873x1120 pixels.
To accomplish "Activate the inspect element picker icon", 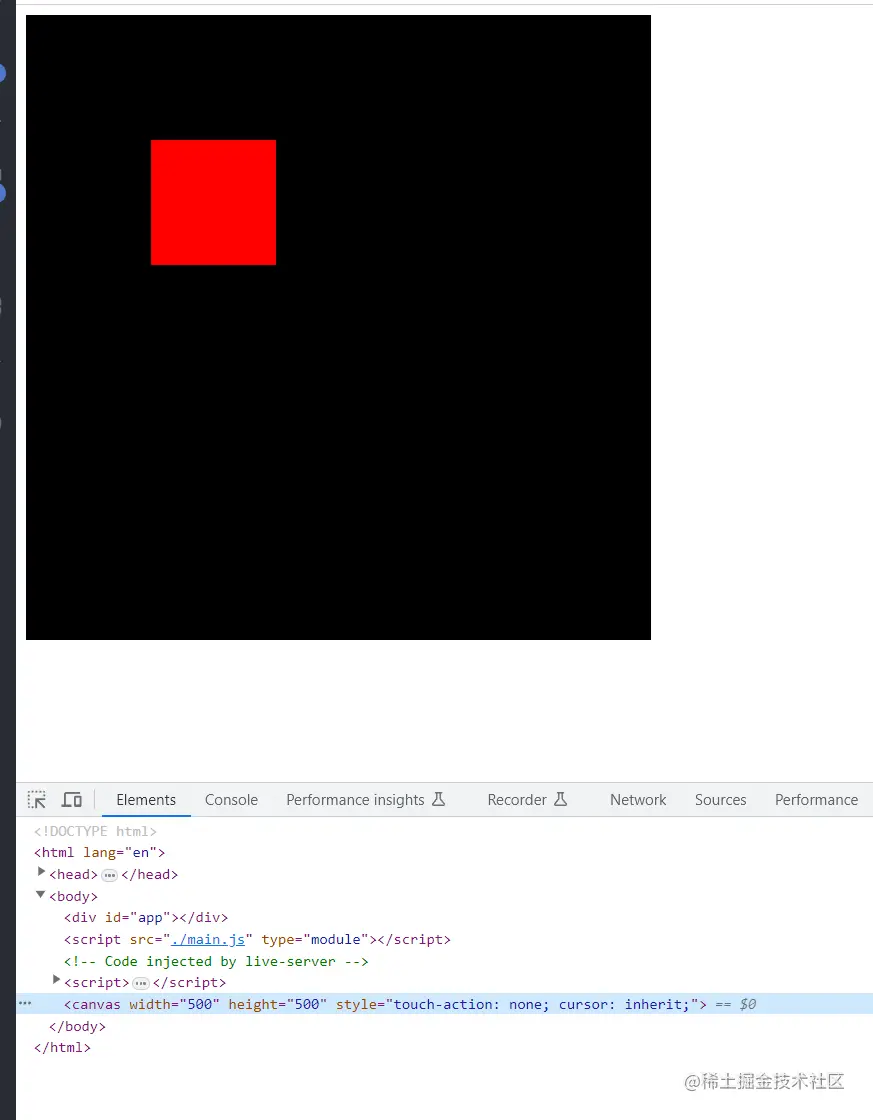I will pos(36,799).
